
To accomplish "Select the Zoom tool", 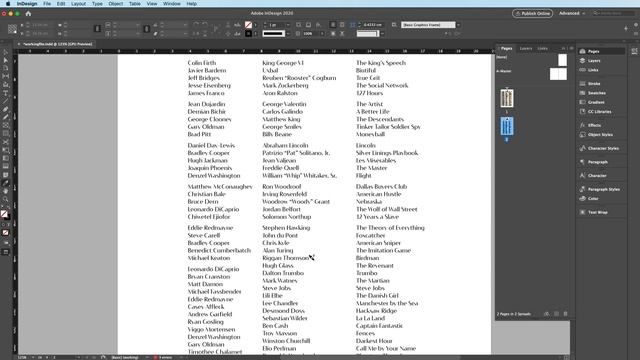I will point(6,199).
